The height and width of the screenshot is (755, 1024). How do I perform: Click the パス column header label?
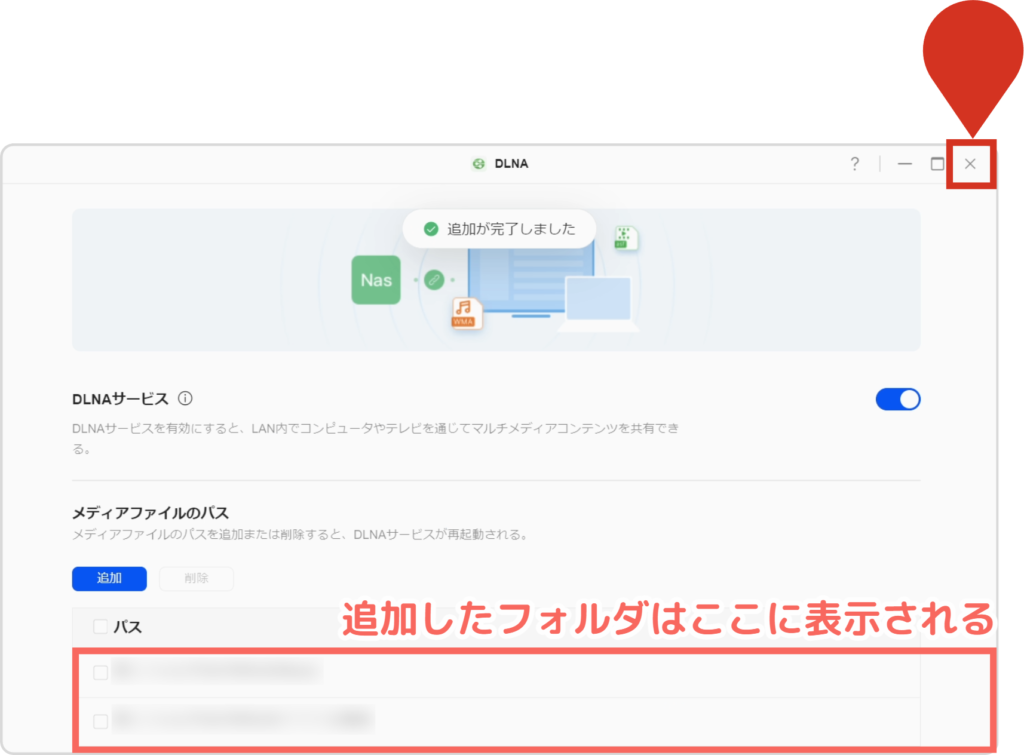[x=127, y=627]
